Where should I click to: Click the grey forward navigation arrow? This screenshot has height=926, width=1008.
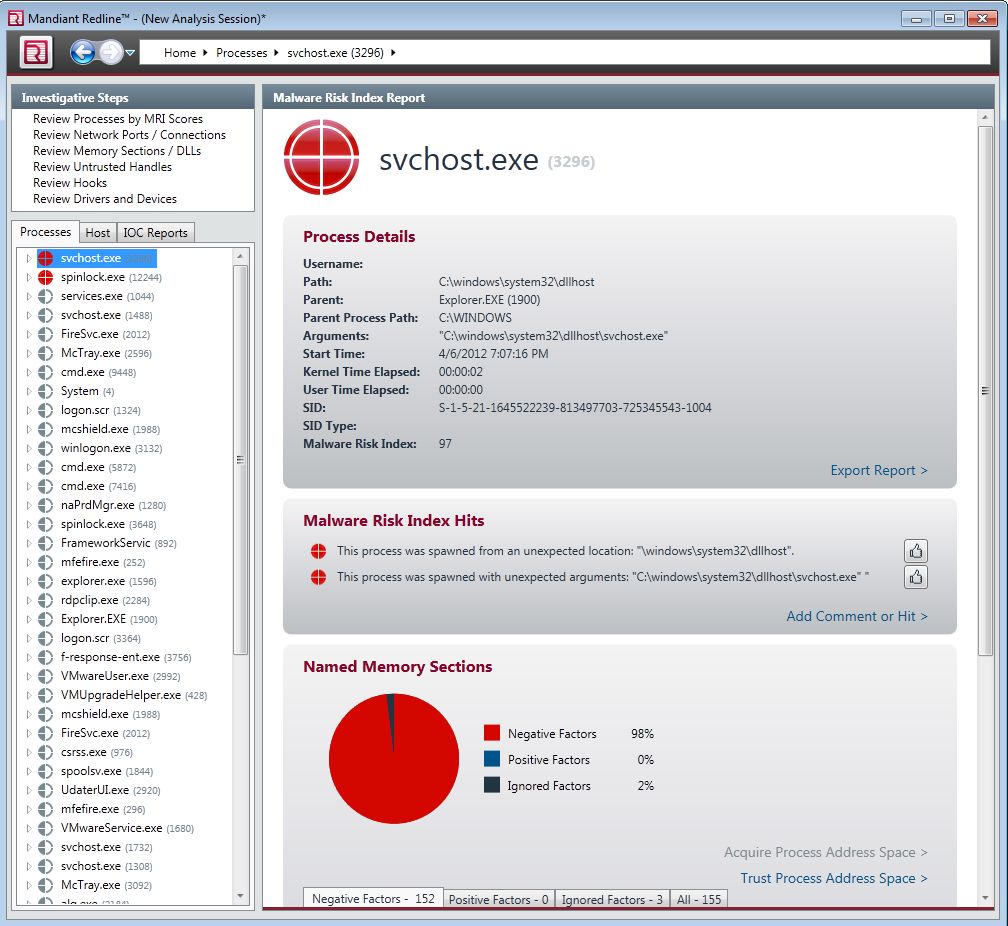pos(111,52)
